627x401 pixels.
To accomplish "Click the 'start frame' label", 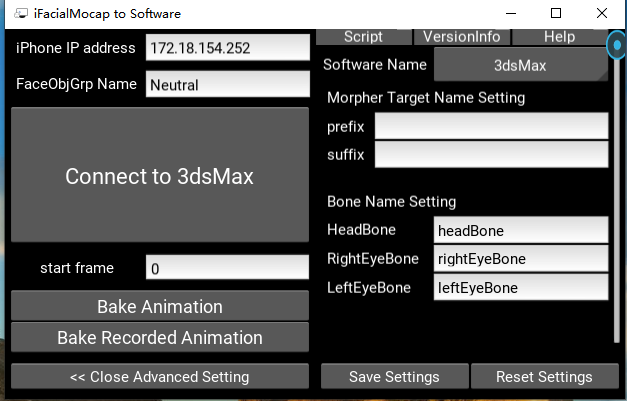I will point(77,267).
